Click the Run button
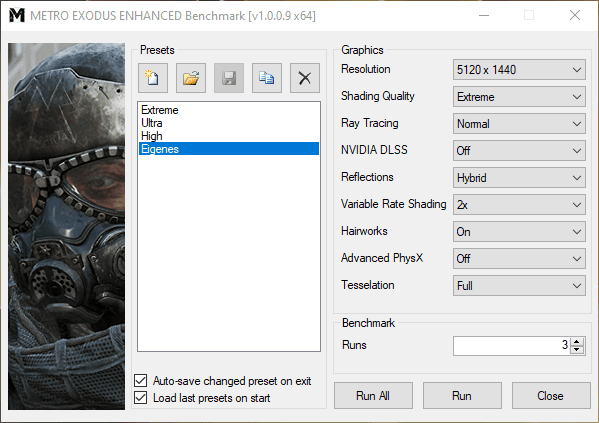This screenshot has width=599, height=423. (462, 395)
